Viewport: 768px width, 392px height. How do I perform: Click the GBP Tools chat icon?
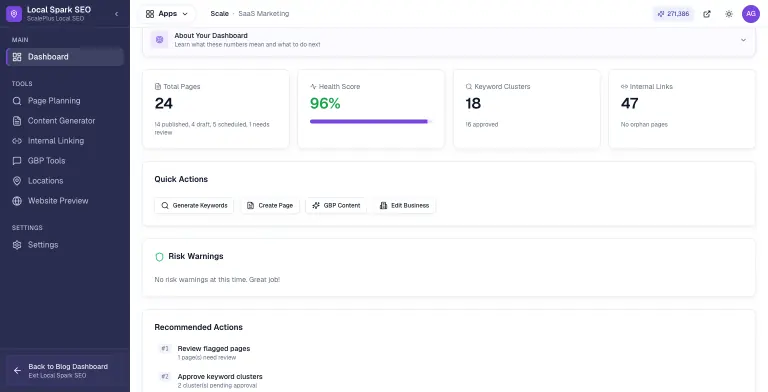pos(17,161)
